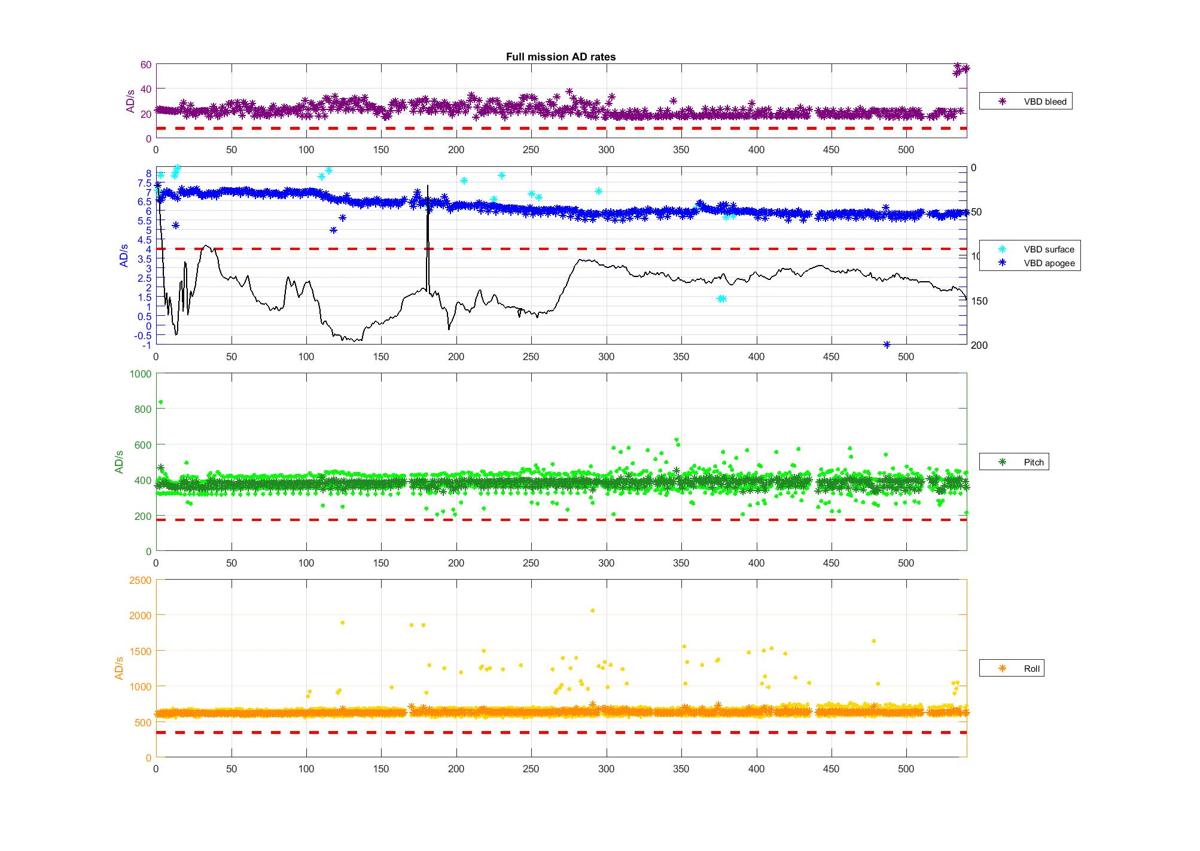Click the green Pitch outlier point above 800
The height and width of the screenshot is (851, 1200).
coord(161,403)
